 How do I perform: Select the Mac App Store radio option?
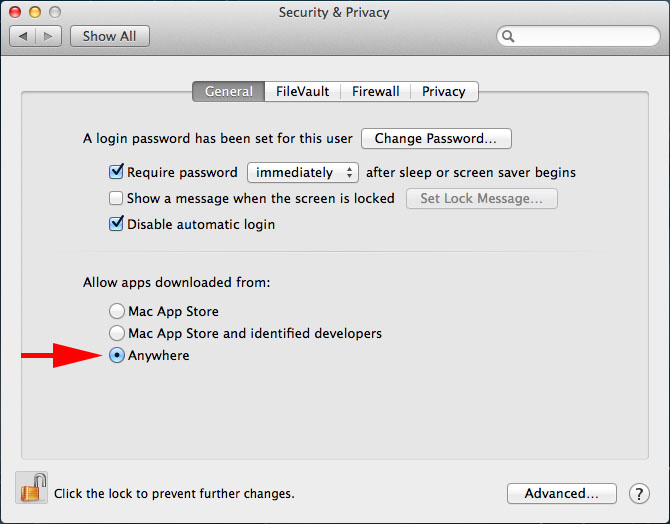(x=117, y=311)
